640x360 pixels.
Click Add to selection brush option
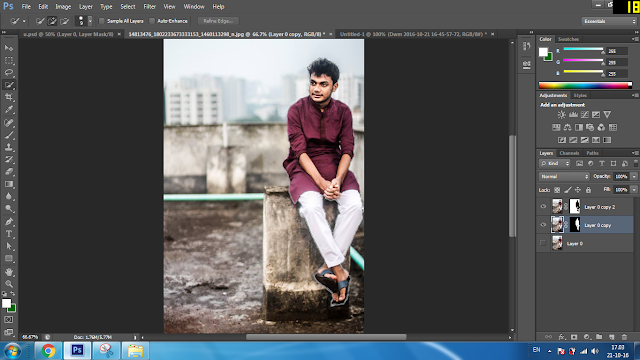click(52, 21)
